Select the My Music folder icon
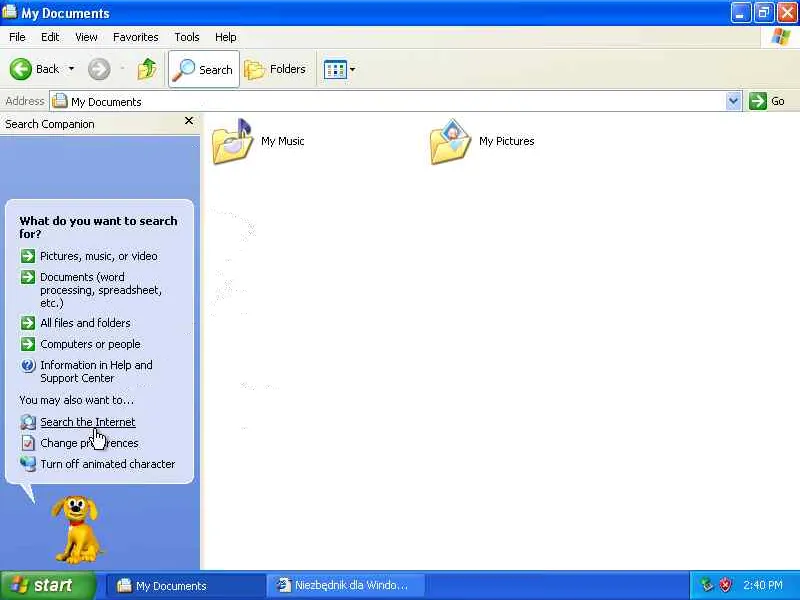The height and width of the screenshot is (600, 800). click(232, 141)
